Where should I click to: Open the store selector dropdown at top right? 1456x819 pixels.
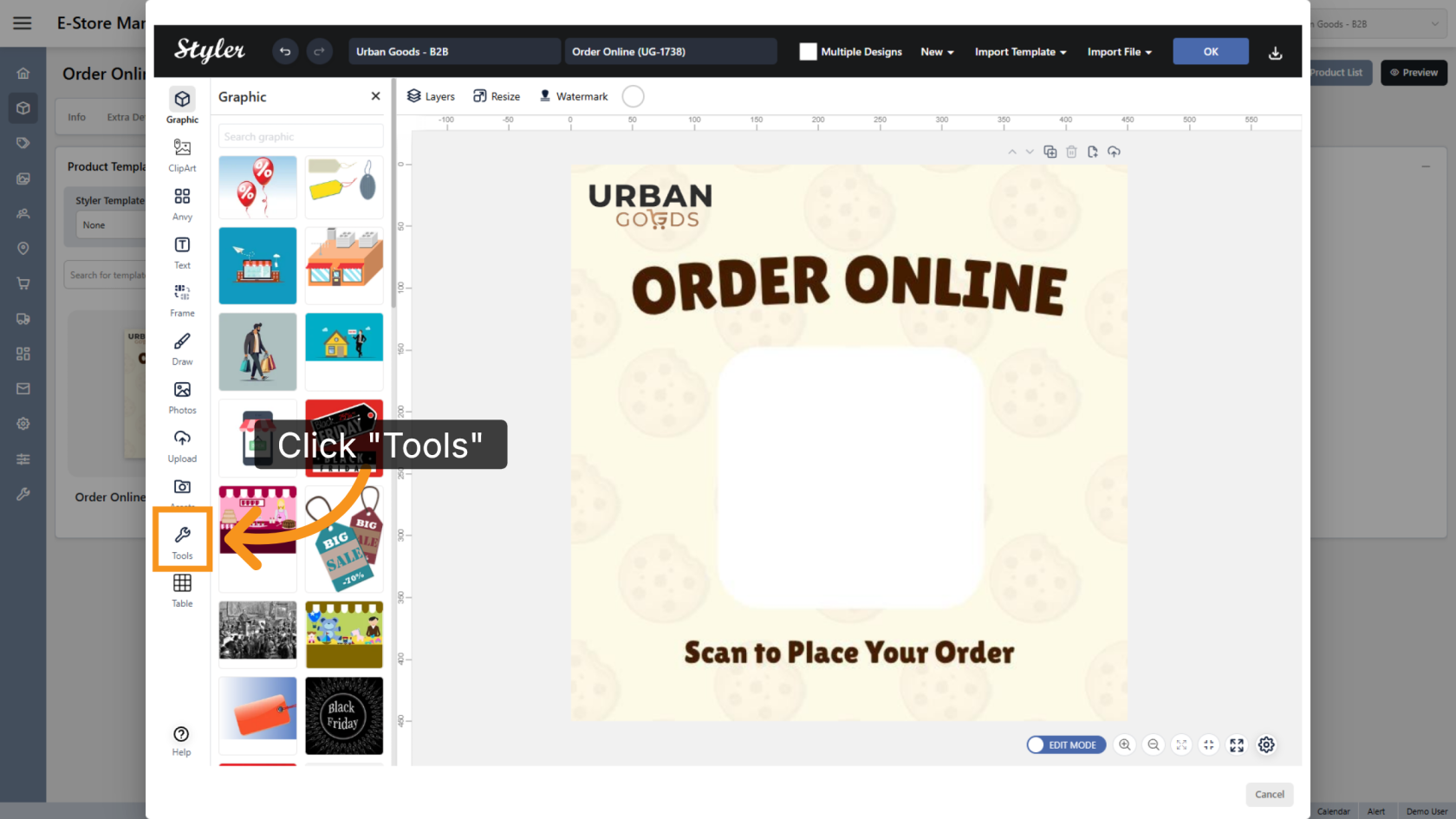(1377, 24)
